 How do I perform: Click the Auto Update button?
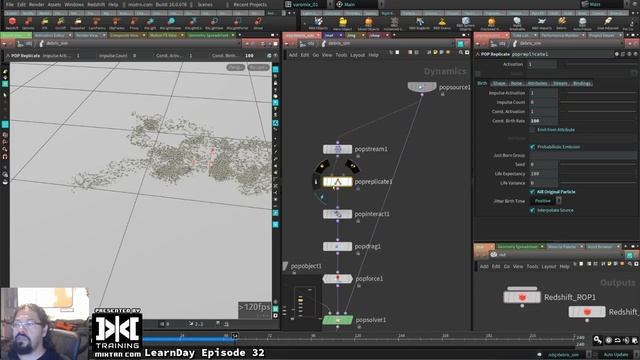[x=616, y=355]
